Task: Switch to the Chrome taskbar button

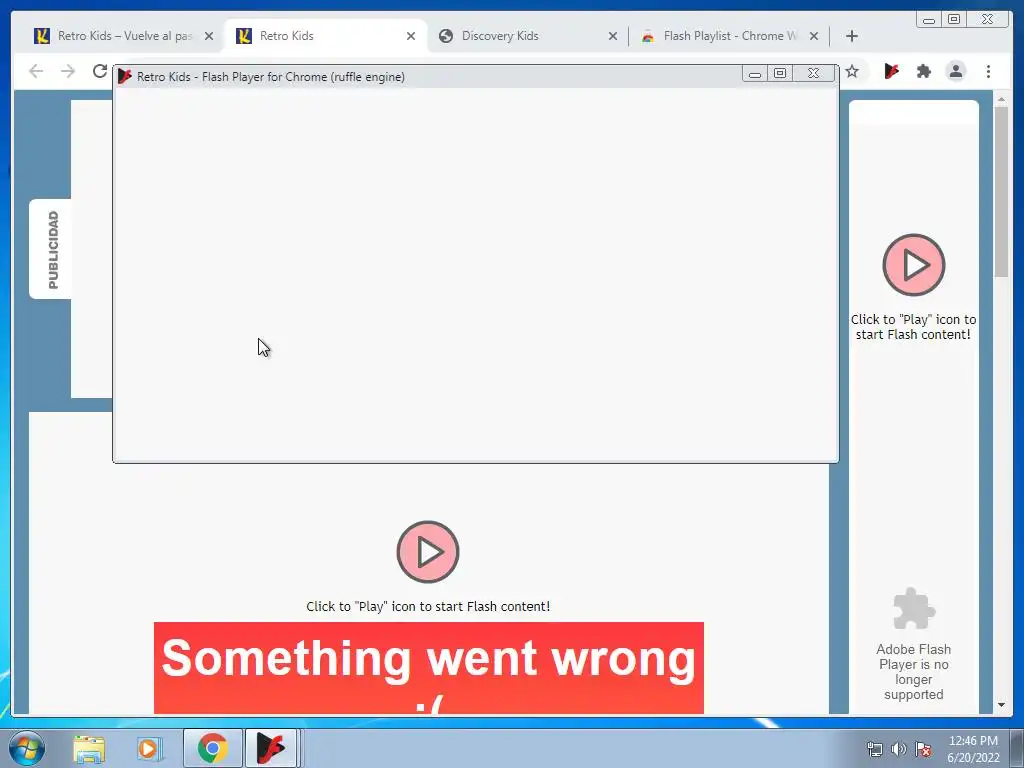Action: pos(213,748)
